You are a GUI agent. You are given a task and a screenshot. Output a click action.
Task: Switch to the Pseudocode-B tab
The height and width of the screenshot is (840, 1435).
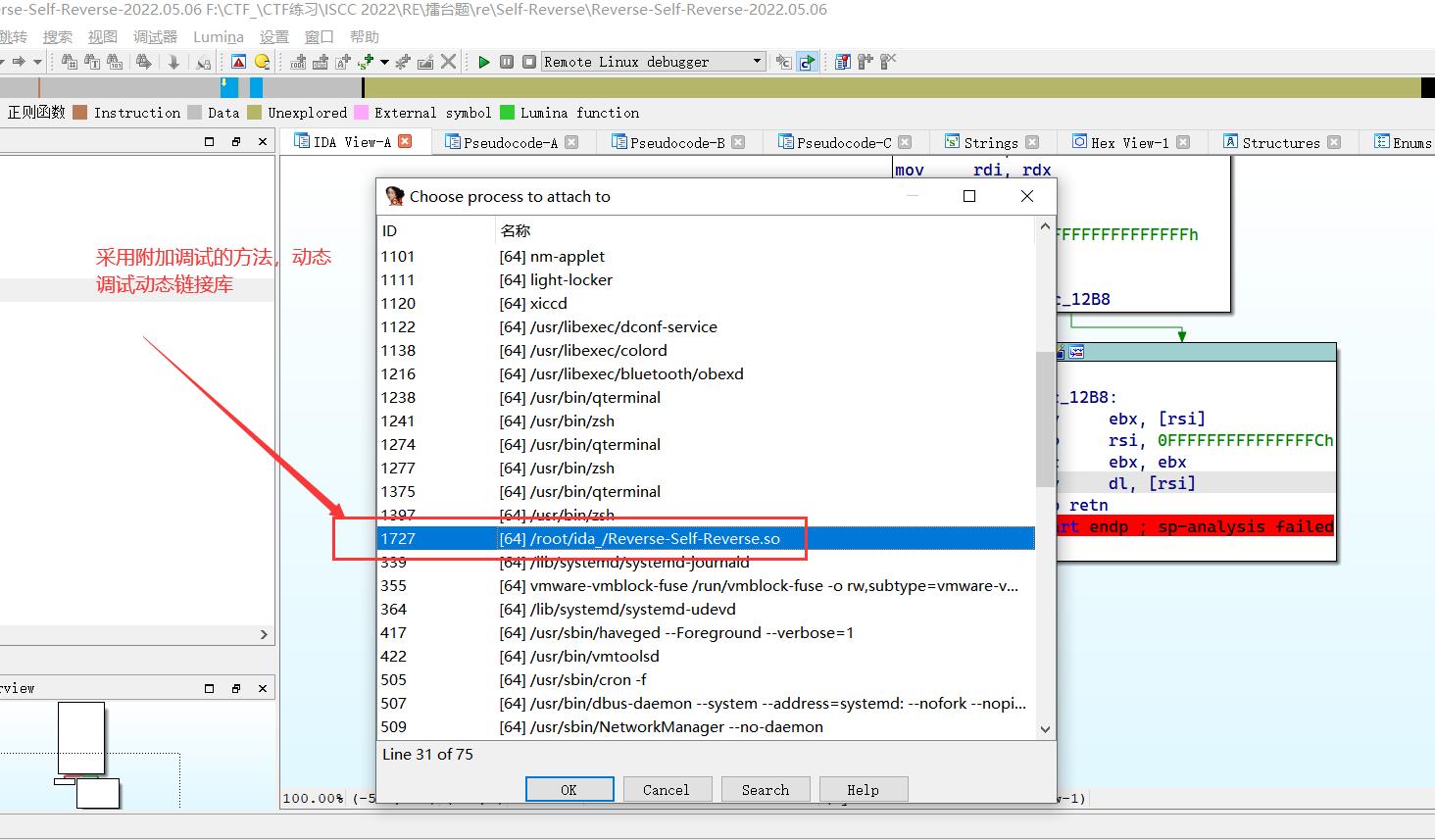(x=677, y=142)
